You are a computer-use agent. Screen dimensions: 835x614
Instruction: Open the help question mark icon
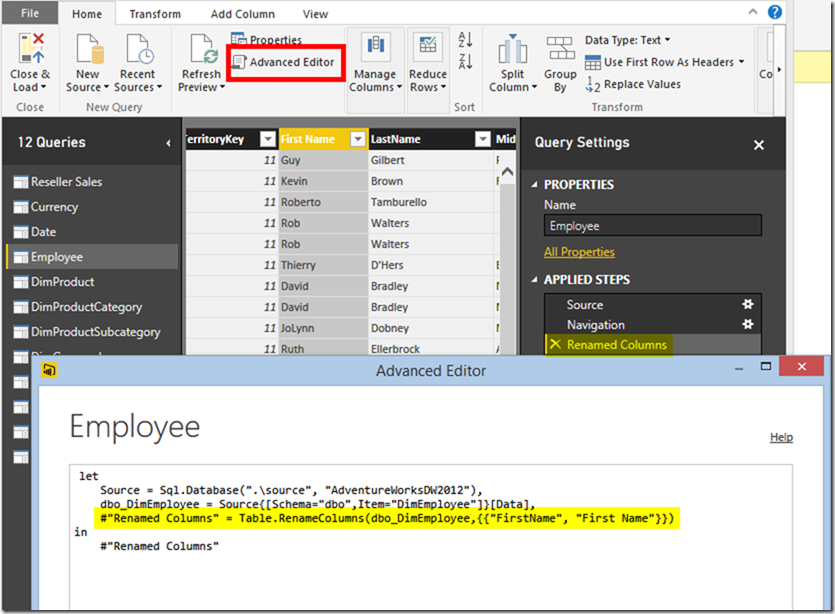point(775,12)
